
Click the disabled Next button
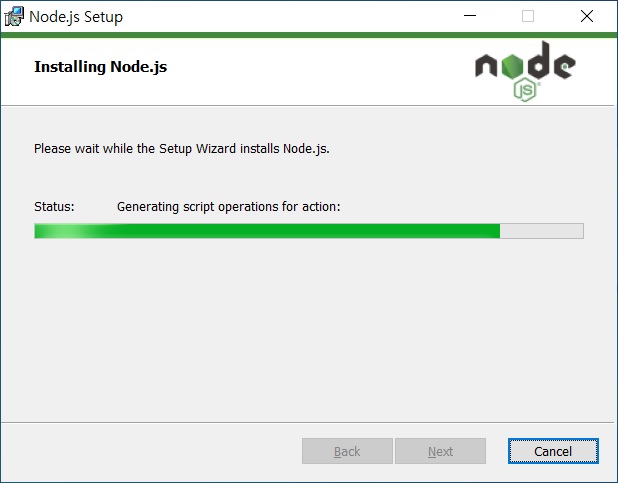click(x=440, y=451)
